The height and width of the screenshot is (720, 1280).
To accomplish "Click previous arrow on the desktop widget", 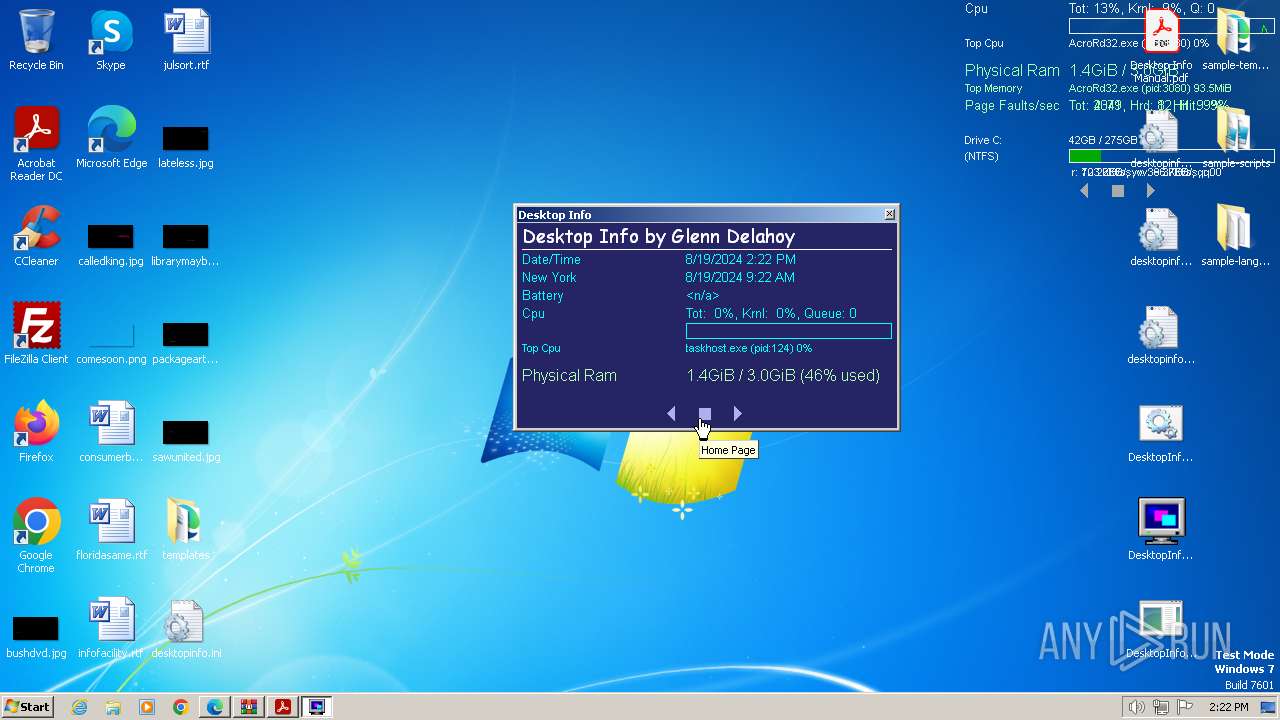I will point(1085,190).
